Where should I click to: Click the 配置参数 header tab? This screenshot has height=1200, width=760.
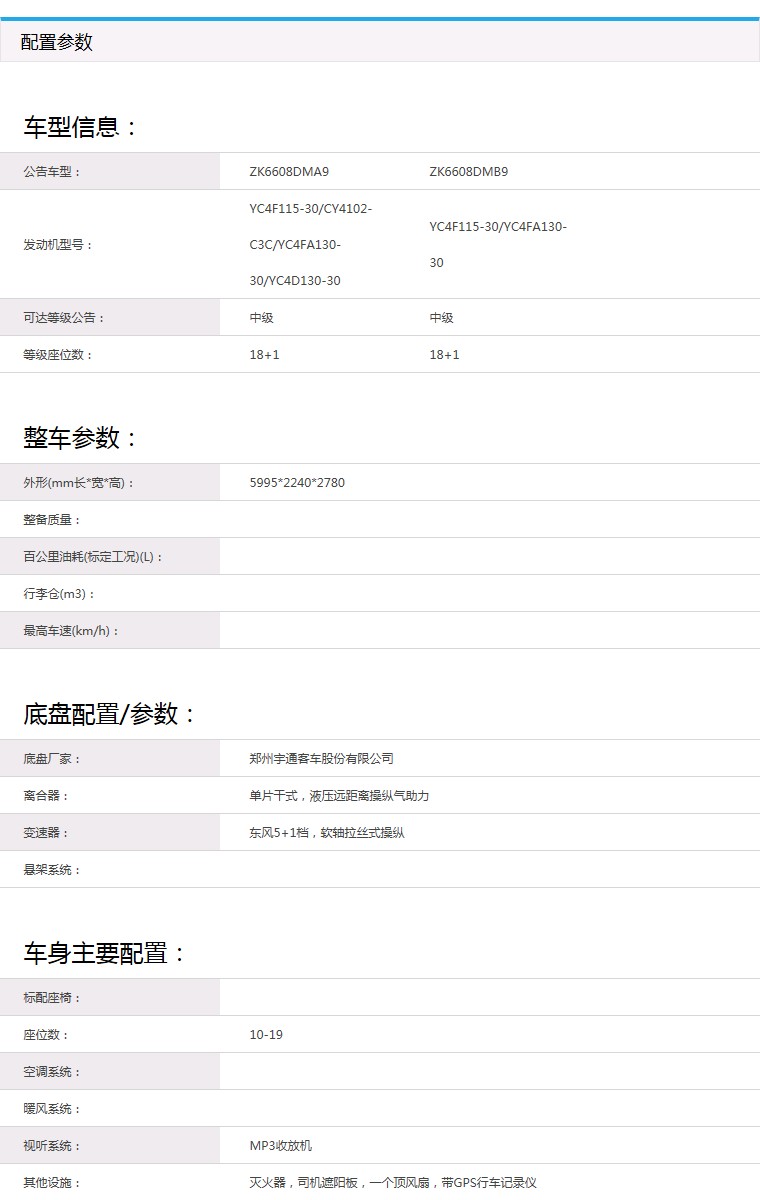click(57, 42)
